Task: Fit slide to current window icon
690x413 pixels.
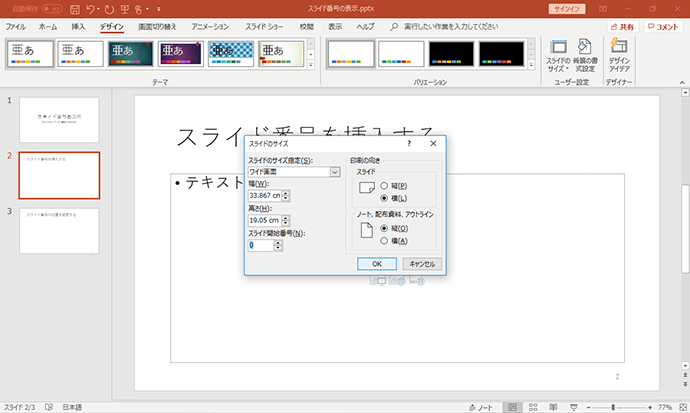Action: click(683, 407)
